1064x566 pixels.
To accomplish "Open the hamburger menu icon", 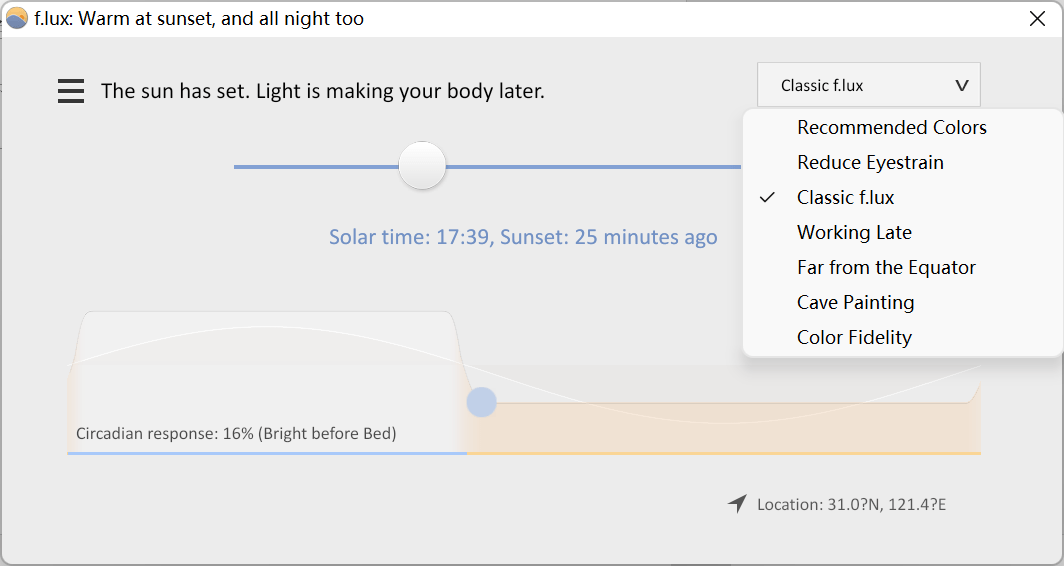I will 71,91.
